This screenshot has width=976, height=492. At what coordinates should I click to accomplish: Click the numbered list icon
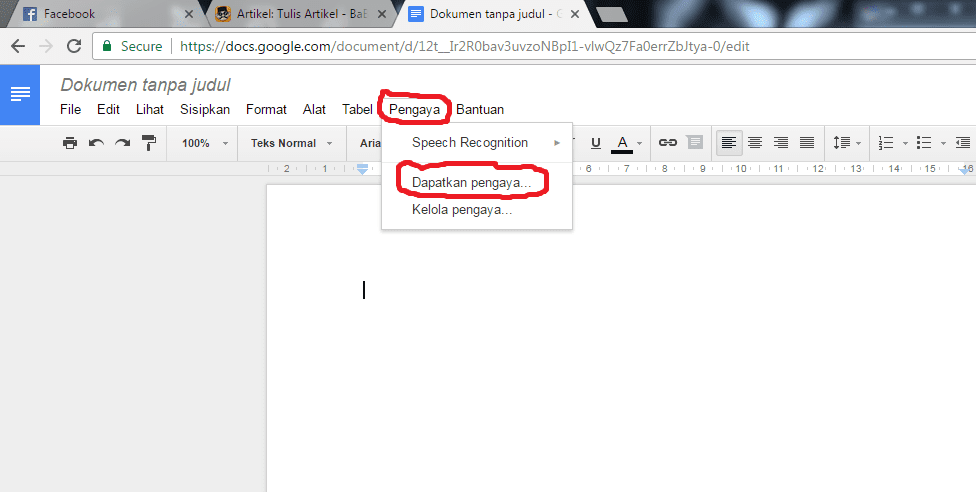pos(886,143)
